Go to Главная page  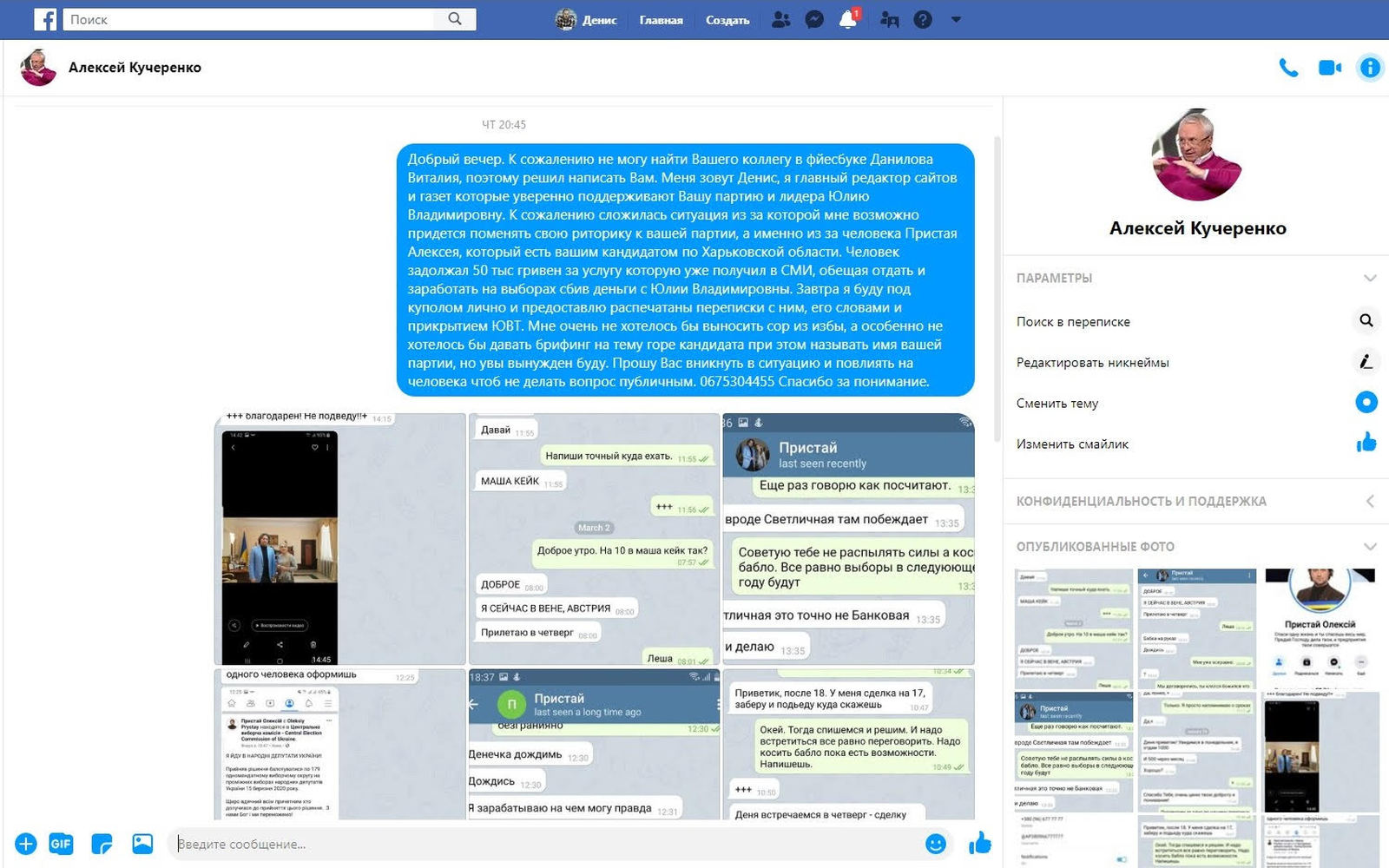point(661,20)
